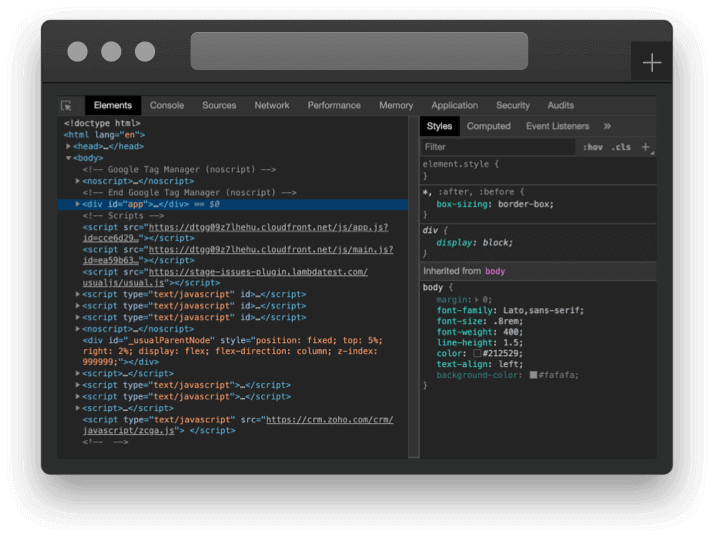Click the body link in Inherited from
The width and height of the screenshot is (714, 537).
click(495, 271)
